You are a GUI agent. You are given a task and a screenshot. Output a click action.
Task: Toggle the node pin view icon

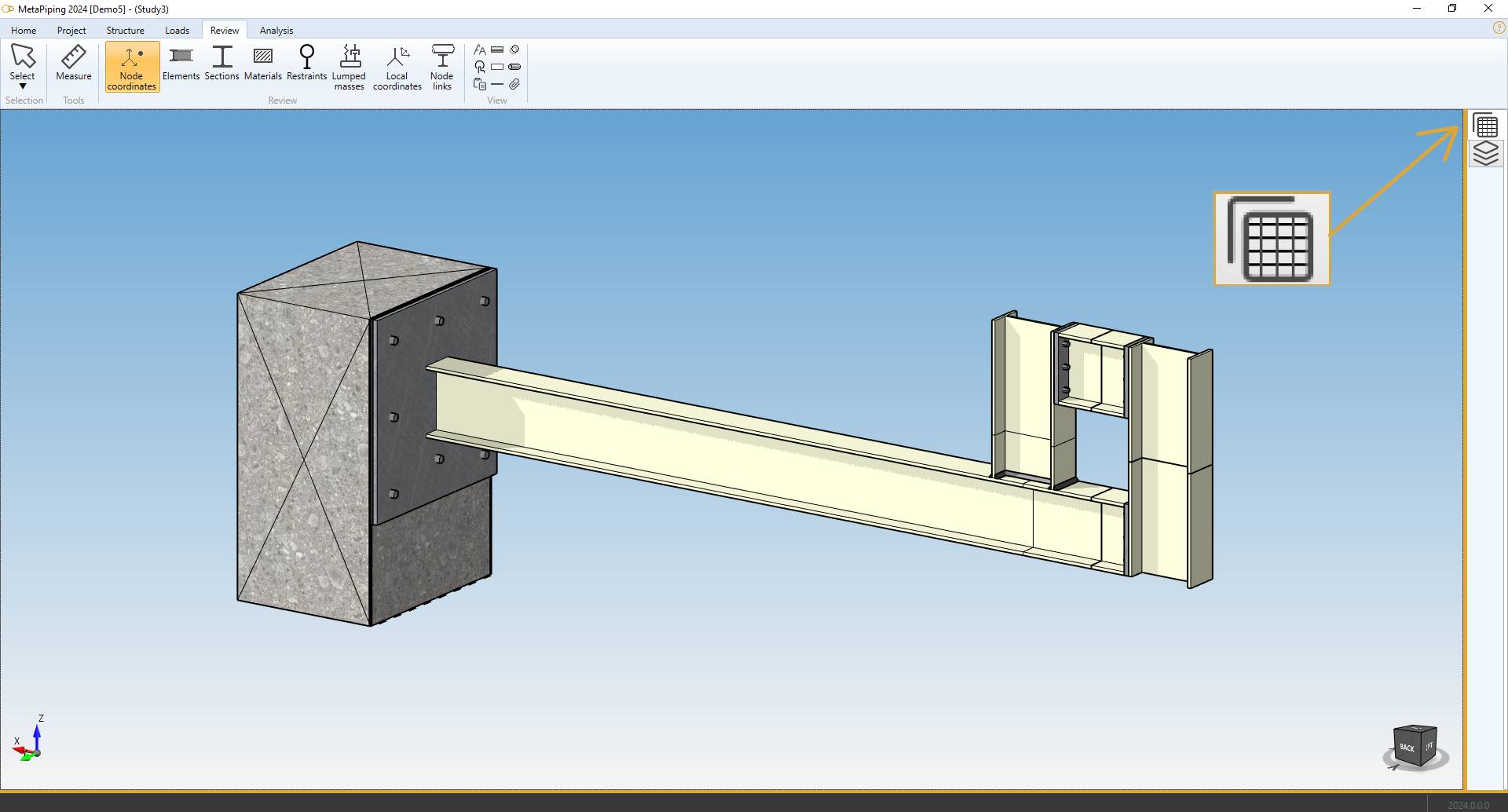coord(480,67)
